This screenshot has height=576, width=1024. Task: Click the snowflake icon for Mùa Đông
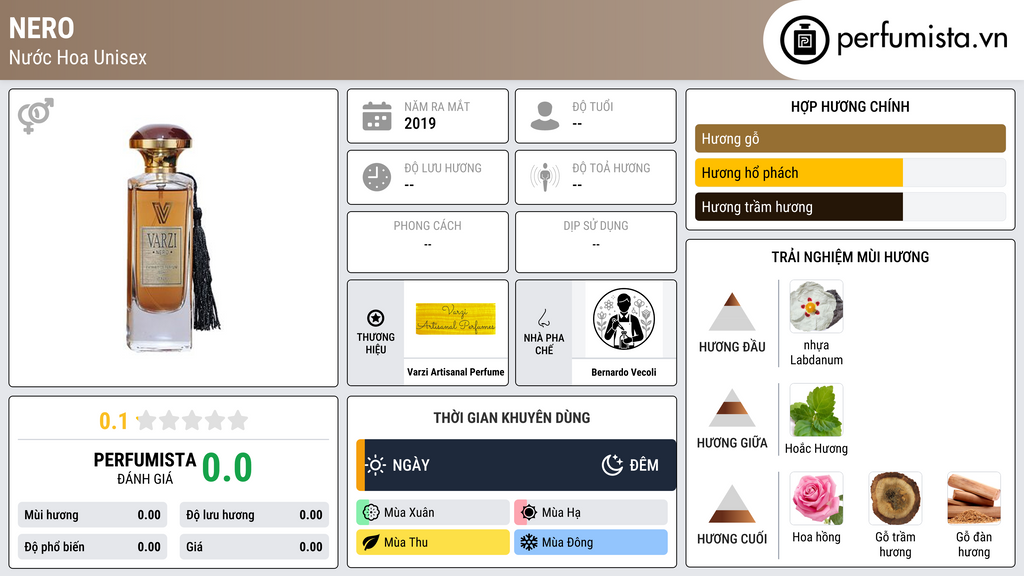[x=529, y=542]
